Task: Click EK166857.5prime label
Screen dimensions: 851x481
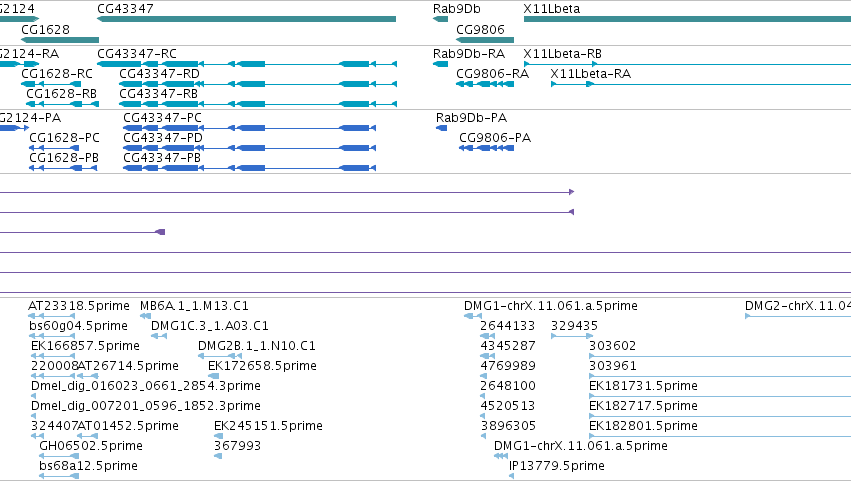Action: [85, 346]
